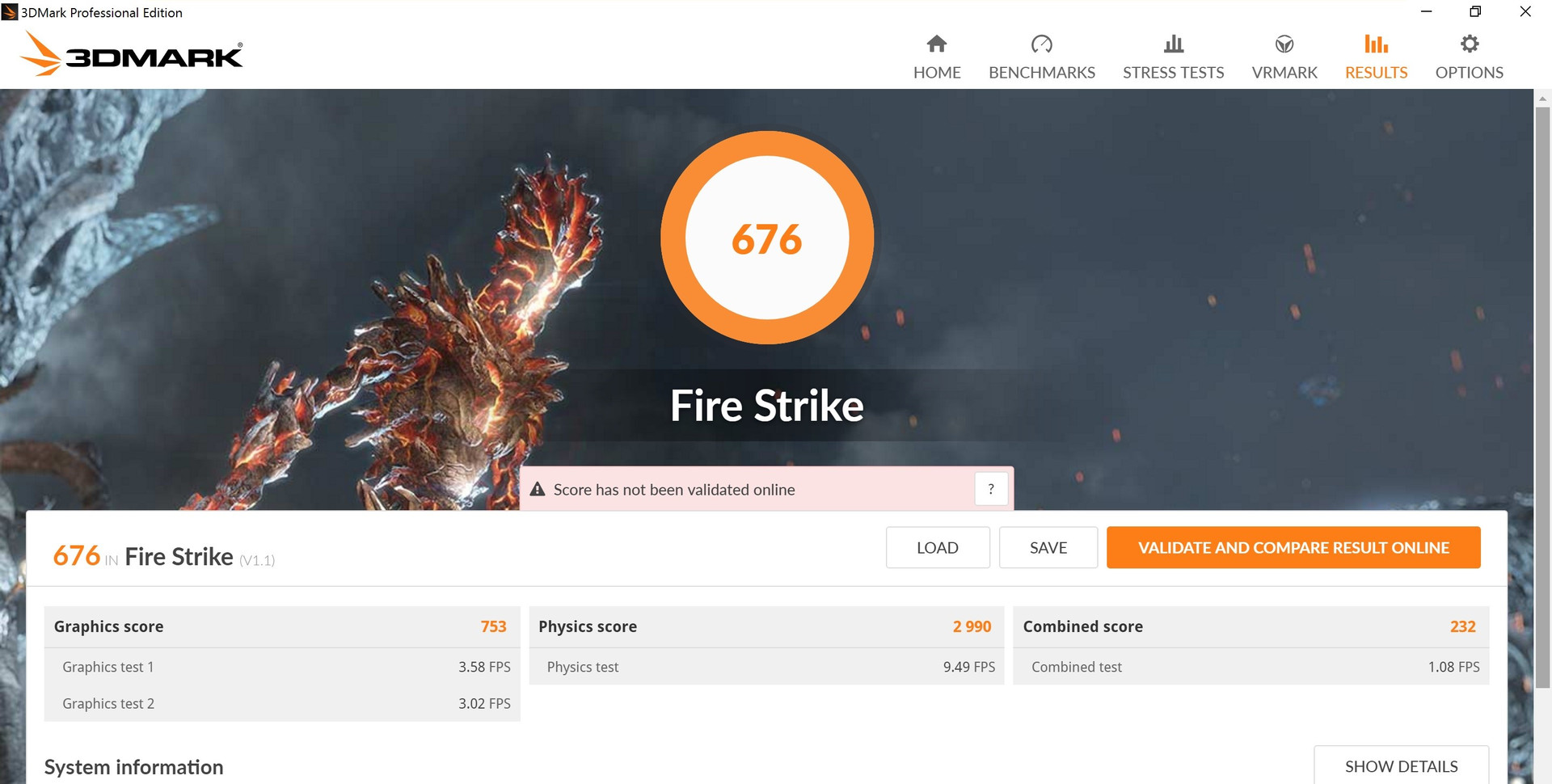Click the Graphics score value 753
The image size is (1552, 784).
(493, 626)
